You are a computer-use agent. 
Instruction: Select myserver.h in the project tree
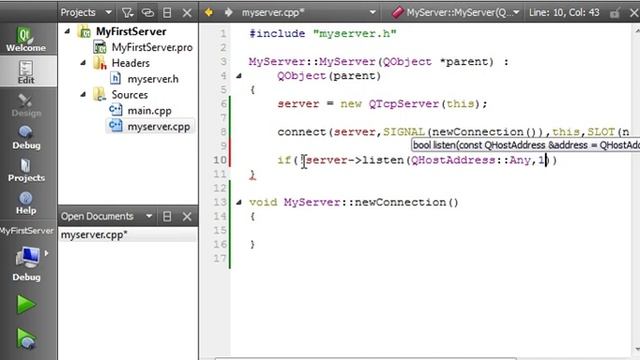(x=153, y=79)
